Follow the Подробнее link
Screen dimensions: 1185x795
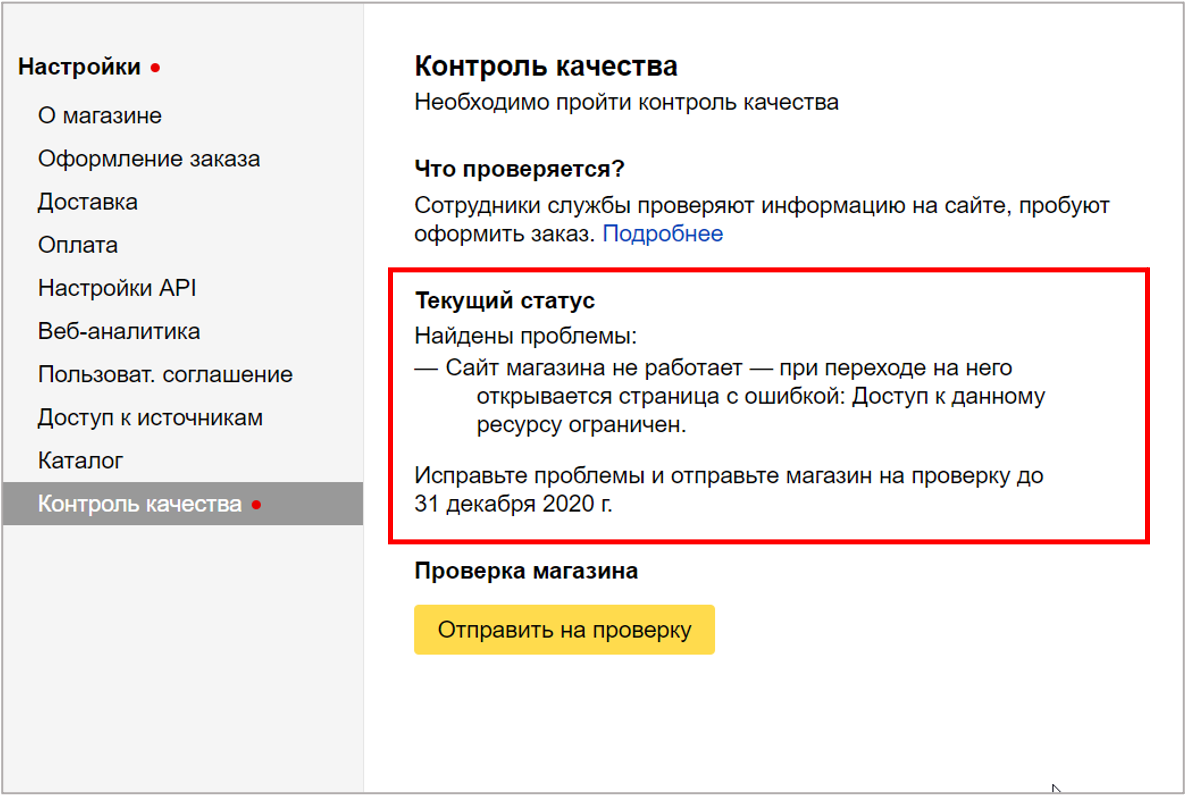[x=662, y=234]
